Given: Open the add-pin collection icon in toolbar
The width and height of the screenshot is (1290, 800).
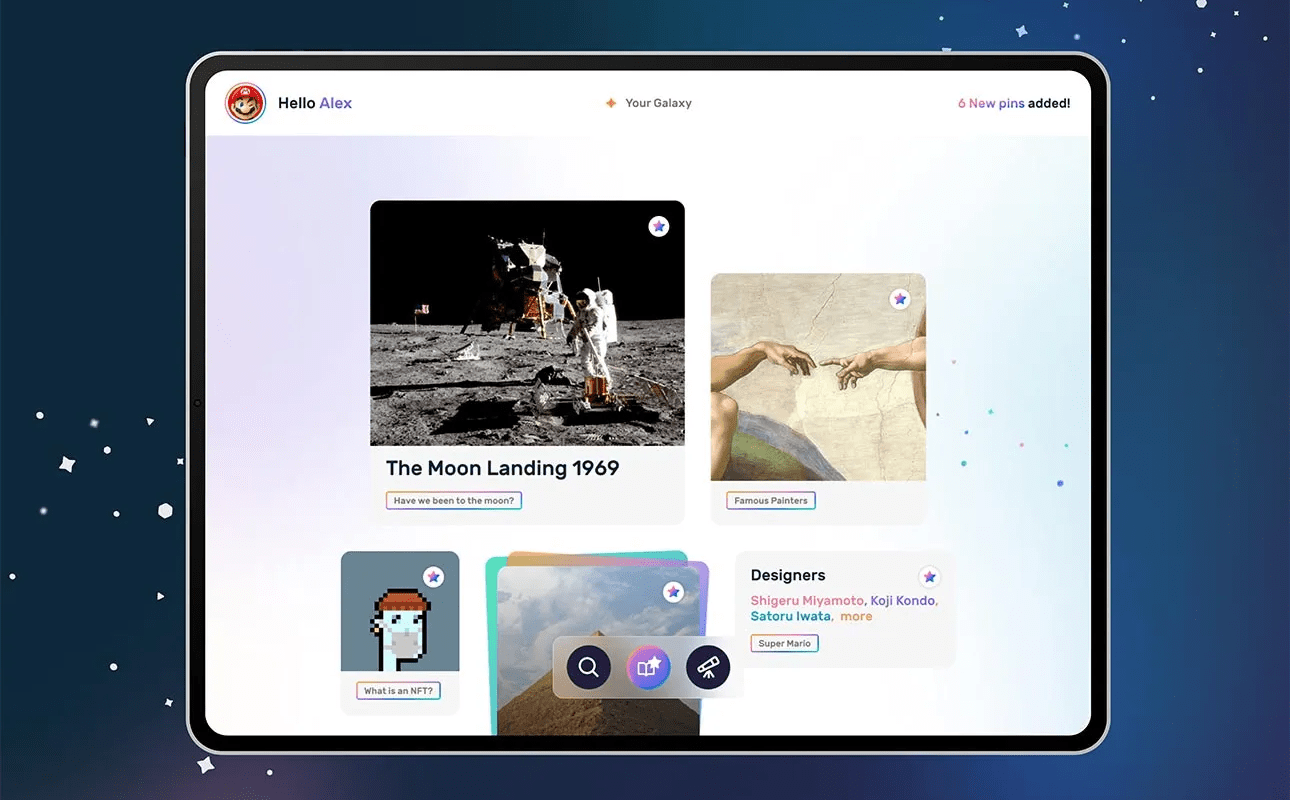Looking at the screenshot, I should click(x=648, y=667).
